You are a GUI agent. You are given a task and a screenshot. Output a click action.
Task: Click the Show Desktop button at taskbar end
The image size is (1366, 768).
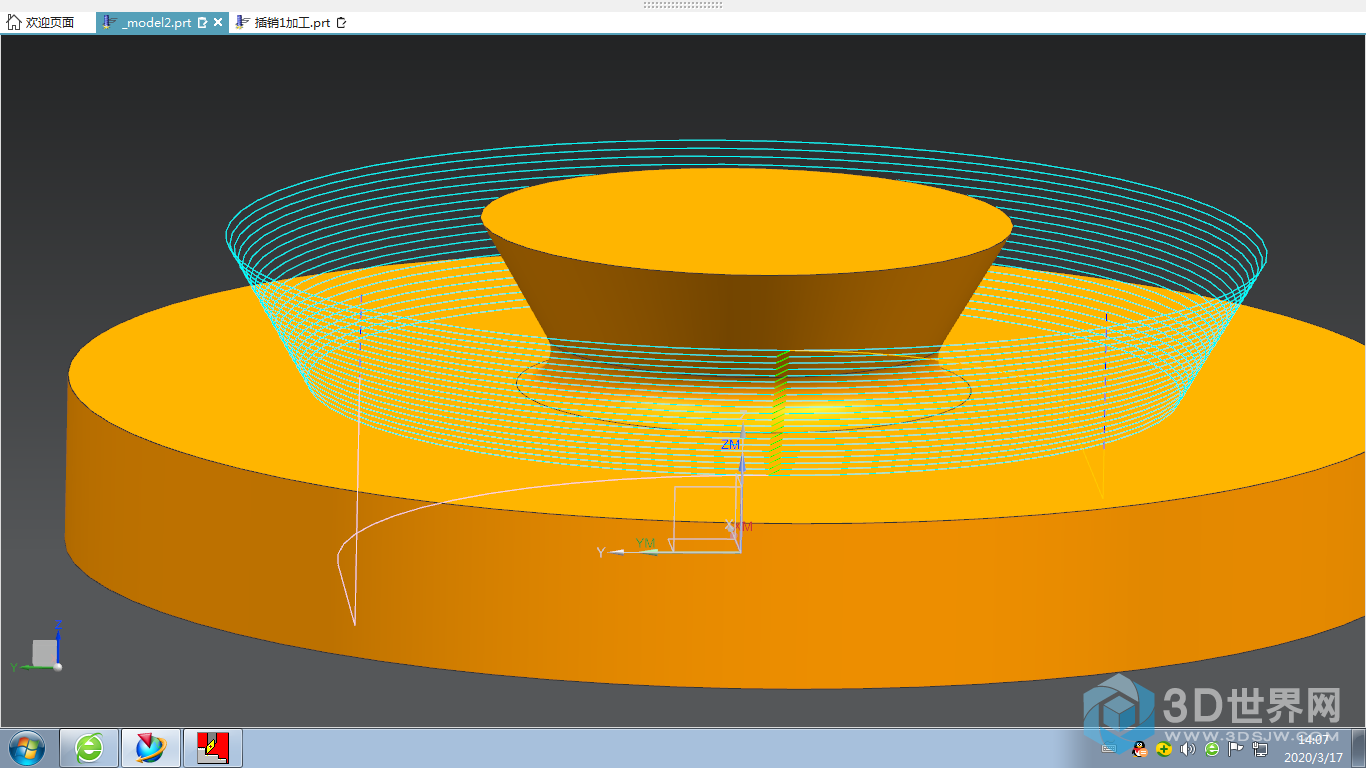[1358, 748]
